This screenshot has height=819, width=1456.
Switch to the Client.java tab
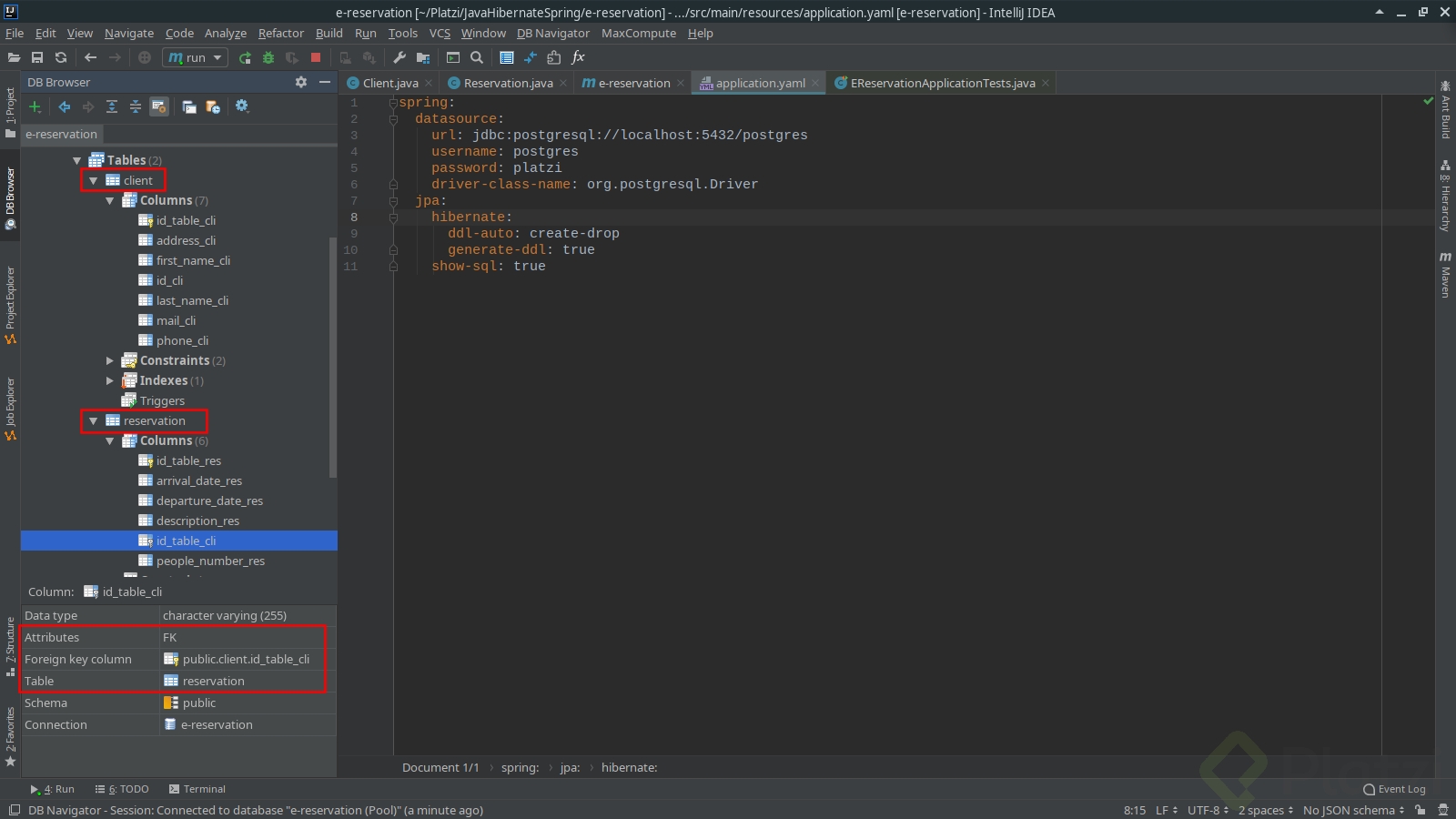coord(390,83)
